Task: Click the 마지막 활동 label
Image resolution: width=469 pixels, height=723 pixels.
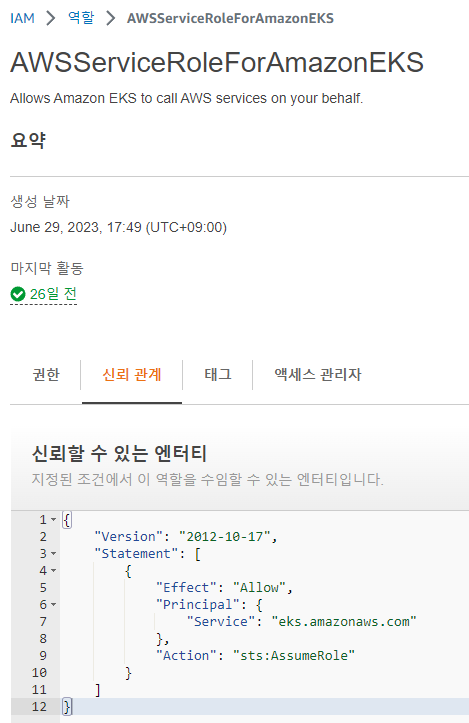Action: [47, 268]
